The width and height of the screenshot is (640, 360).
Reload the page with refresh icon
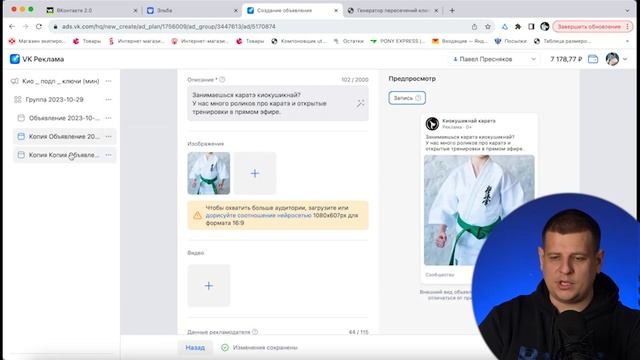coord(39,27)
